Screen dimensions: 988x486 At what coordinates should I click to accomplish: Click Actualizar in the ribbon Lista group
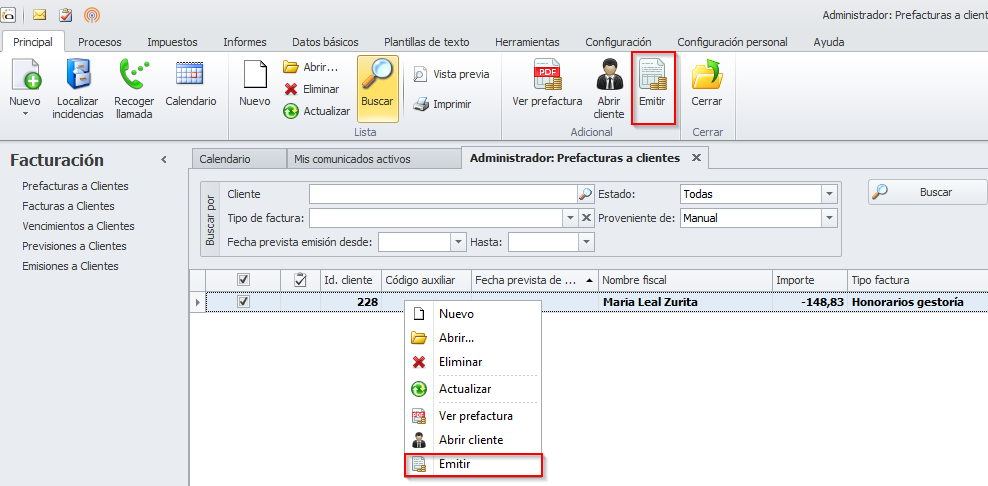click(316, 111)
